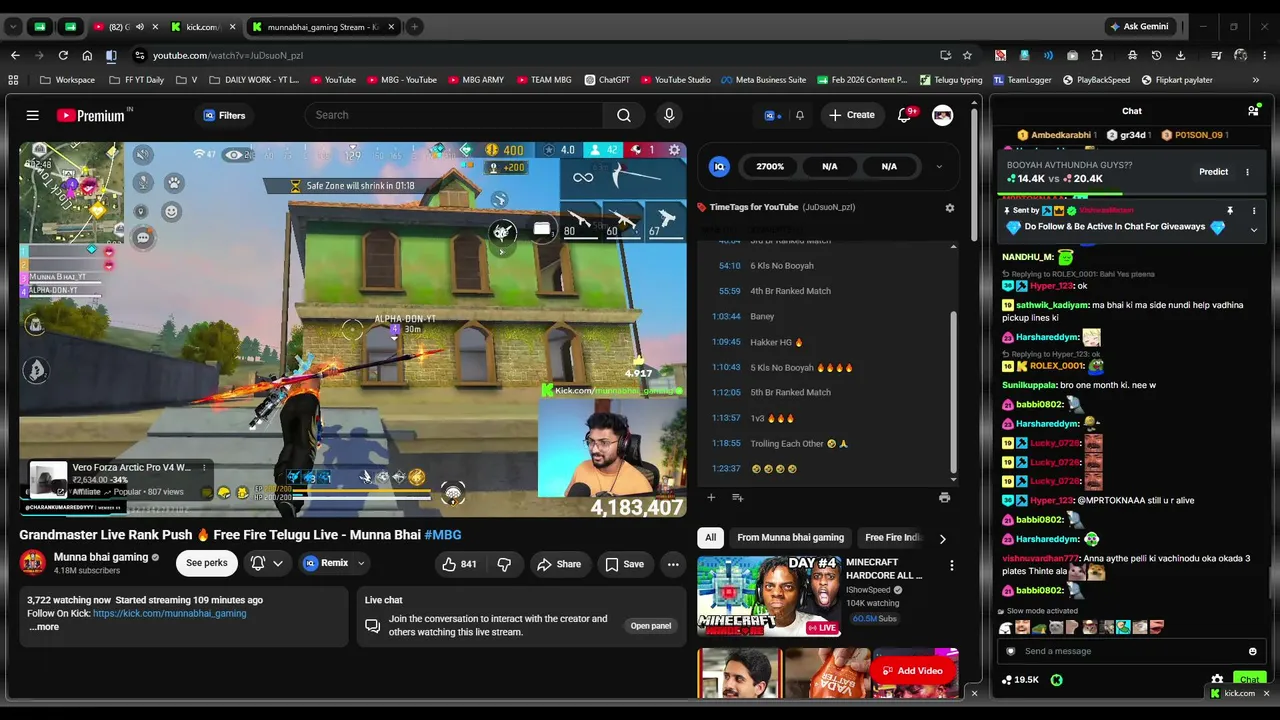Add a new time tag with plus icon

tap(711, 497)
